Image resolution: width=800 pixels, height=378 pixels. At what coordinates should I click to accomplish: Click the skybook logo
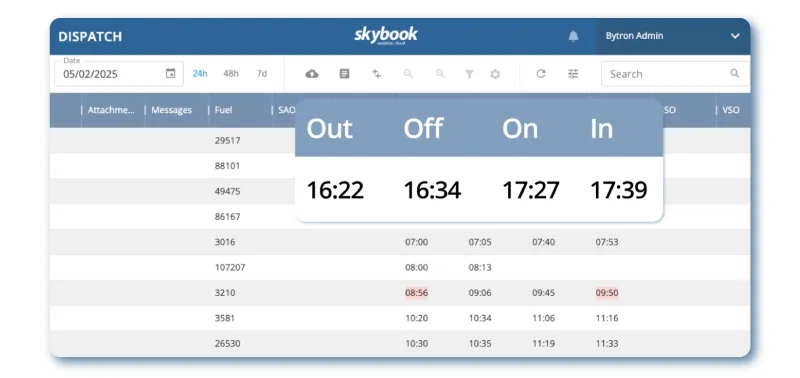[x=386, y=36]
